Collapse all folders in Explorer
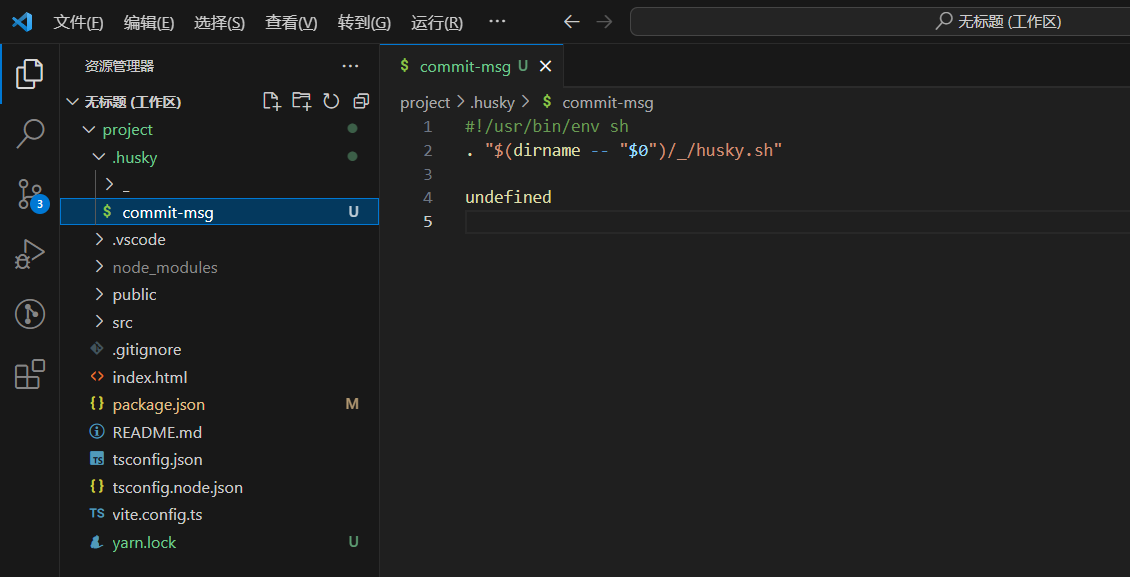The width and height of the screenshot is (1130, 577). pyautogui.click(x=361, y=102)
